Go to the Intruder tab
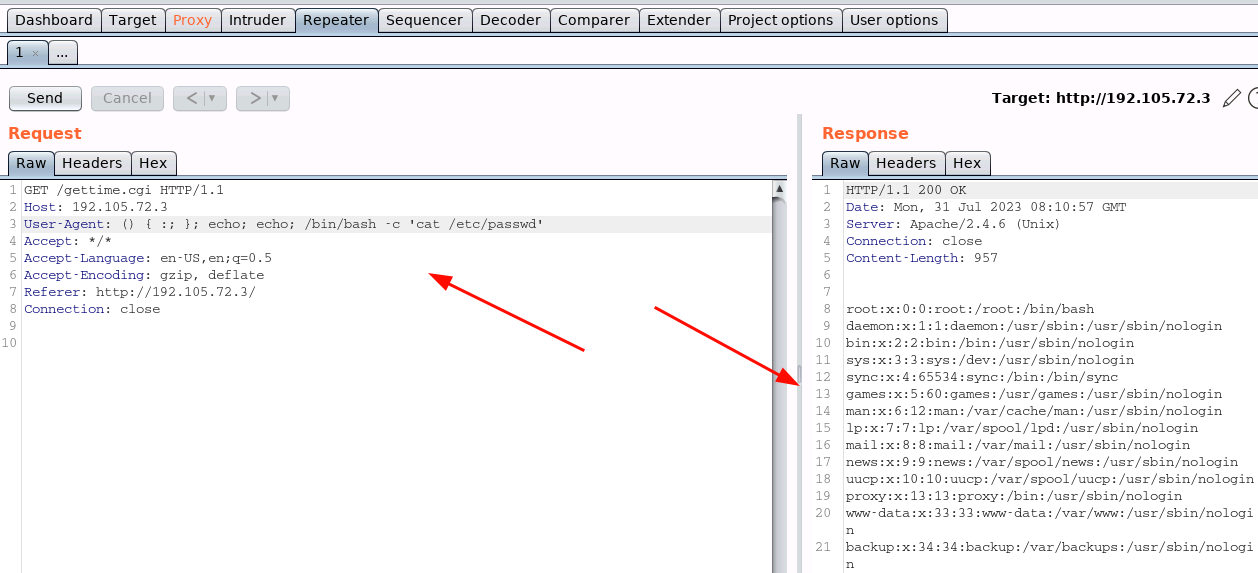 pos(257,20)
